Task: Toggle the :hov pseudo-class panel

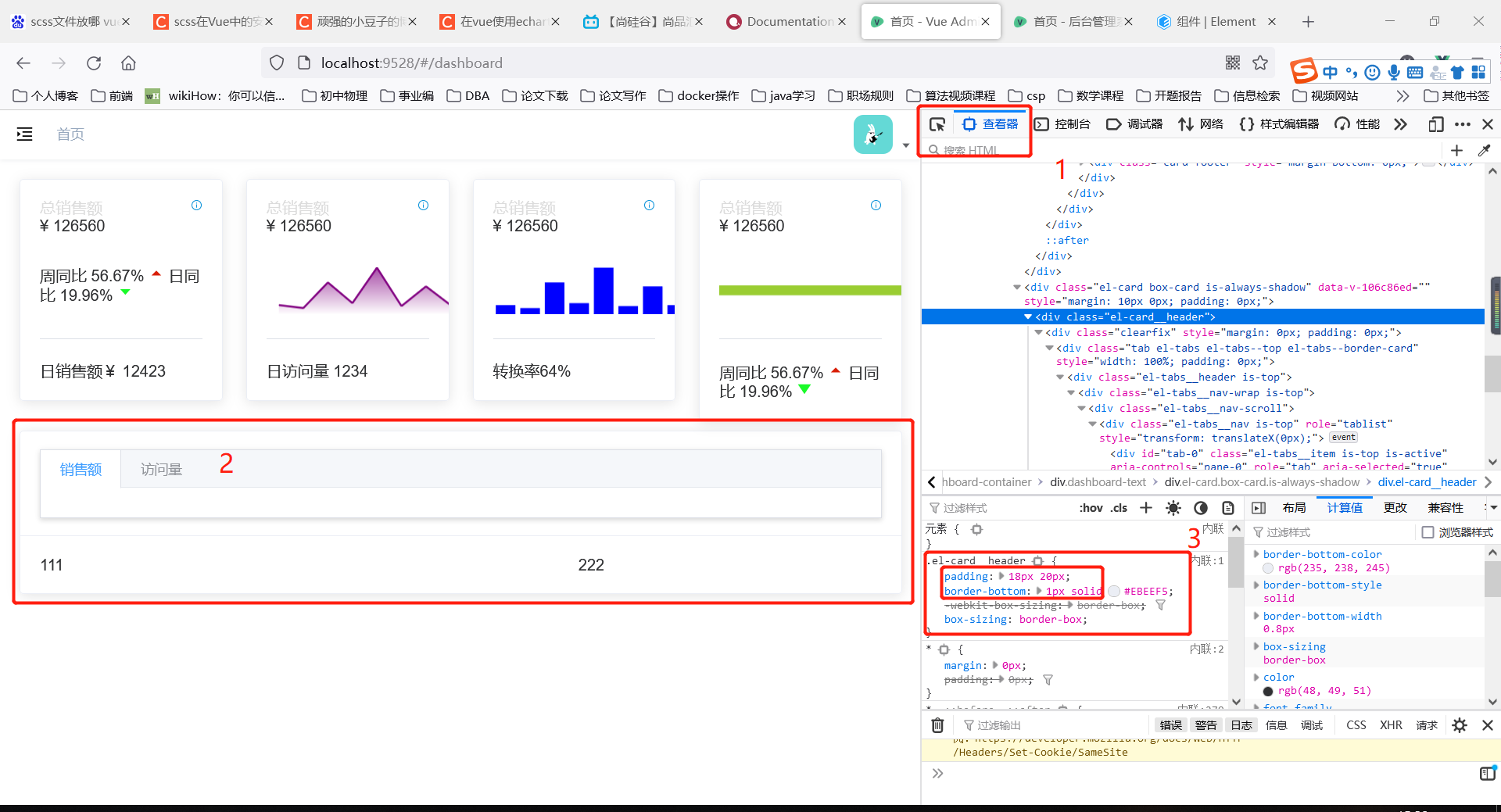Action: pyautogui.click(x=1091, y=507)
